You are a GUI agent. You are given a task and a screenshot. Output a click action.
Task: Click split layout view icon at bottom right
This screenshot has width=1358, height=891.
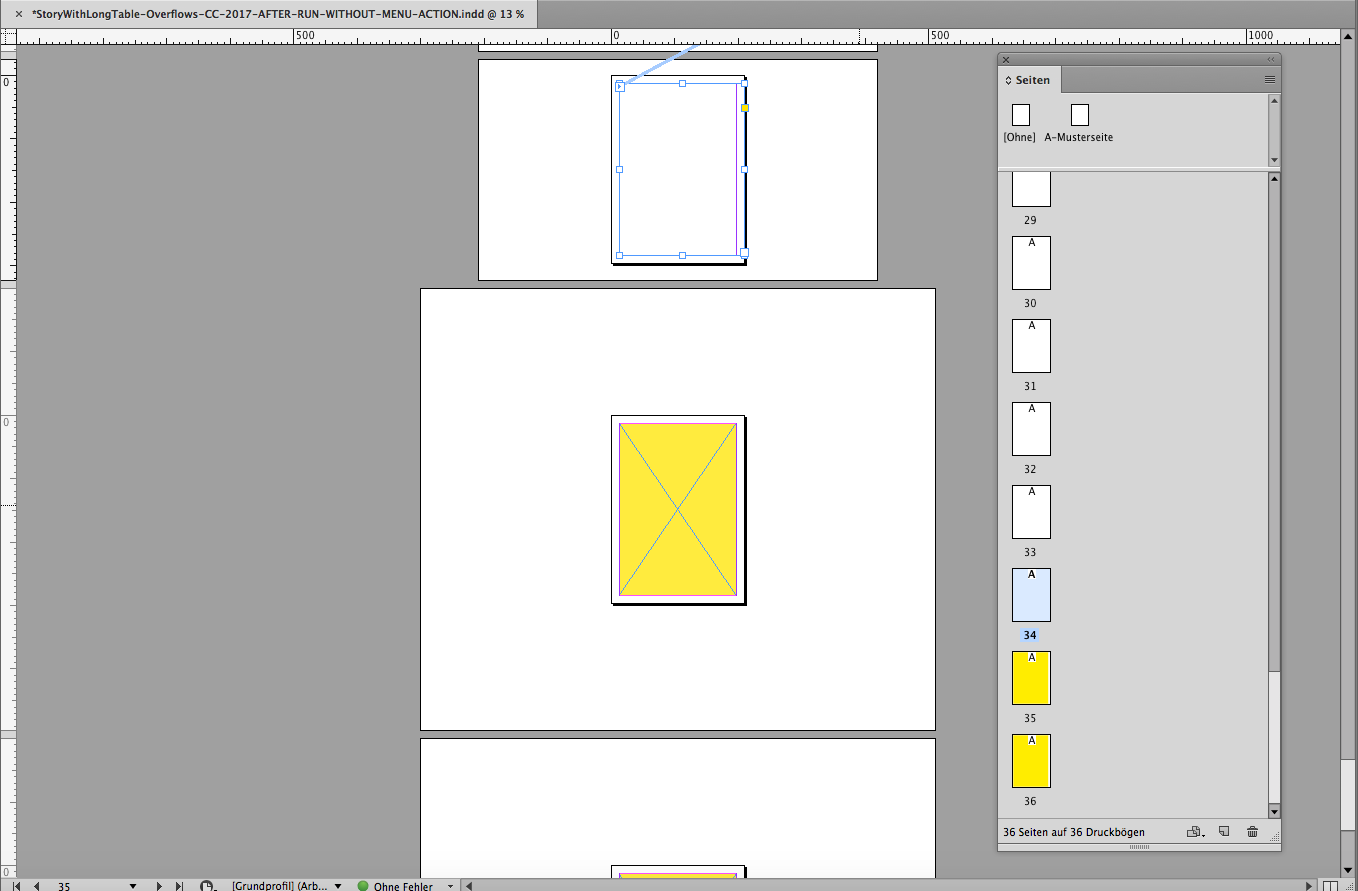click(1330, 886)
